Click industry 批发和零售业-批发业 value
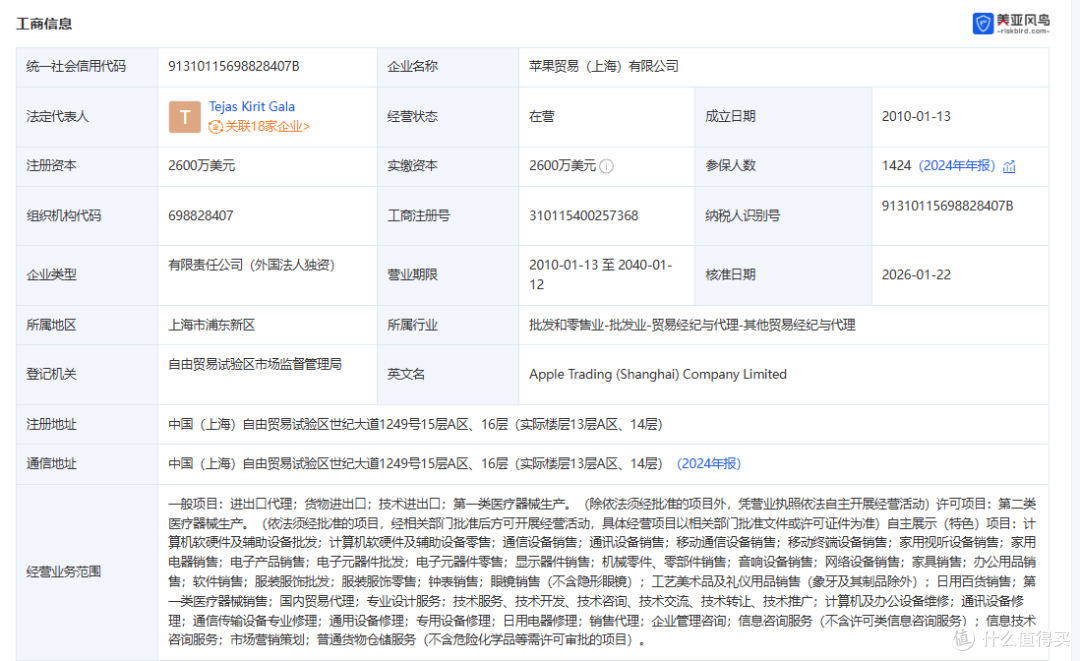The width and height of the screenshot is (1080, 661). 692,325
